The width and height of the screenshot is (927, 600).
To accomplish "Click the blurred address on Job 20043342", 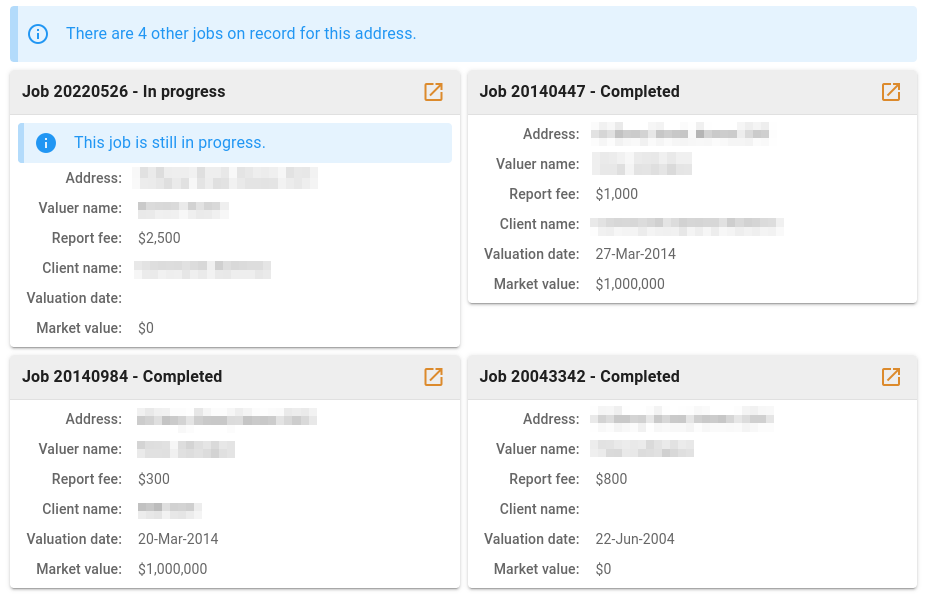I will 685,418.
